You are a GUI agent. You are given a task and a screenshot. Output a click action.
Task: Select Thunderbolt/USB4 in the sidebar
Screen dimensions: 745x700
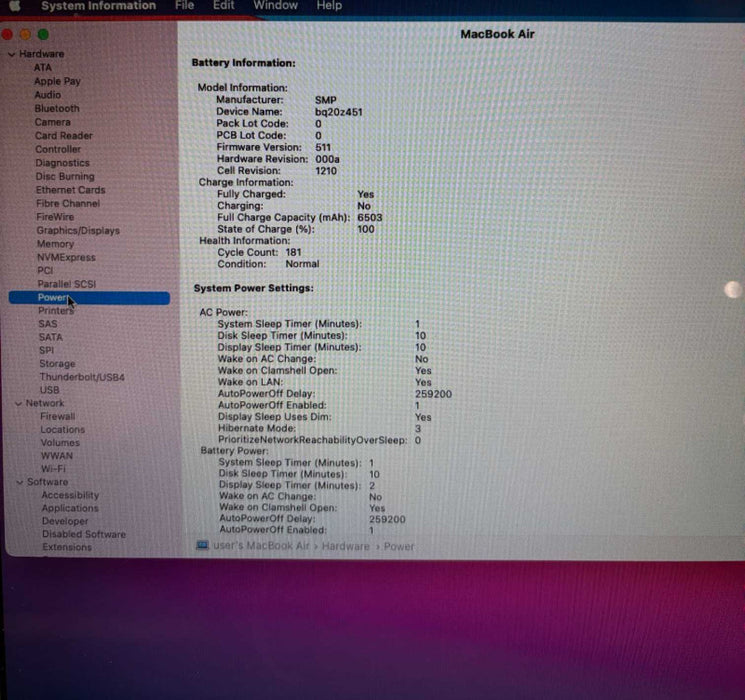point(82,377)
